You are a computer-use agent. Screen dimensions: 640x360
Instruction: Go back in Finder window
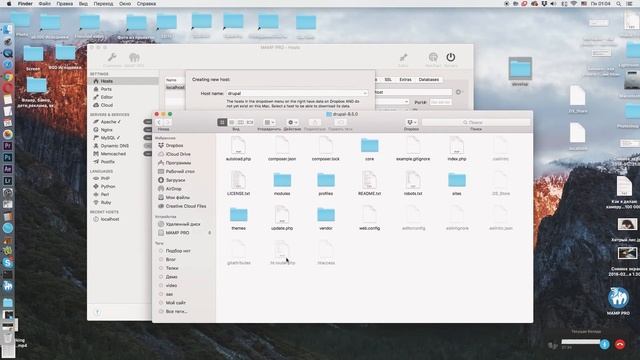[159, 122]
